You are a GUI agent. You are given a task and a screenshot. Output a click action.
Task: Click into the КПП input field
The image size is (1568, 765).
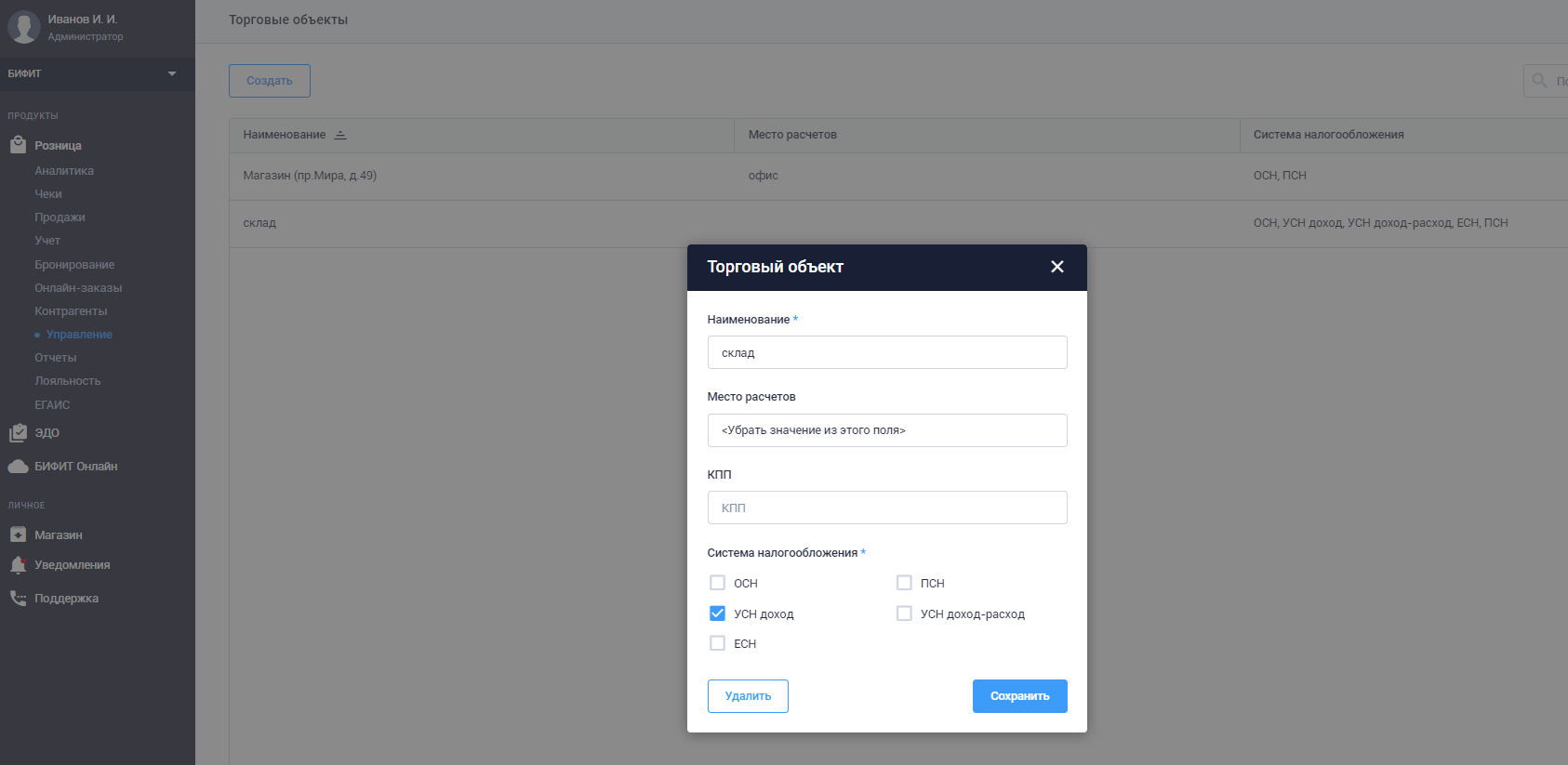886,508
